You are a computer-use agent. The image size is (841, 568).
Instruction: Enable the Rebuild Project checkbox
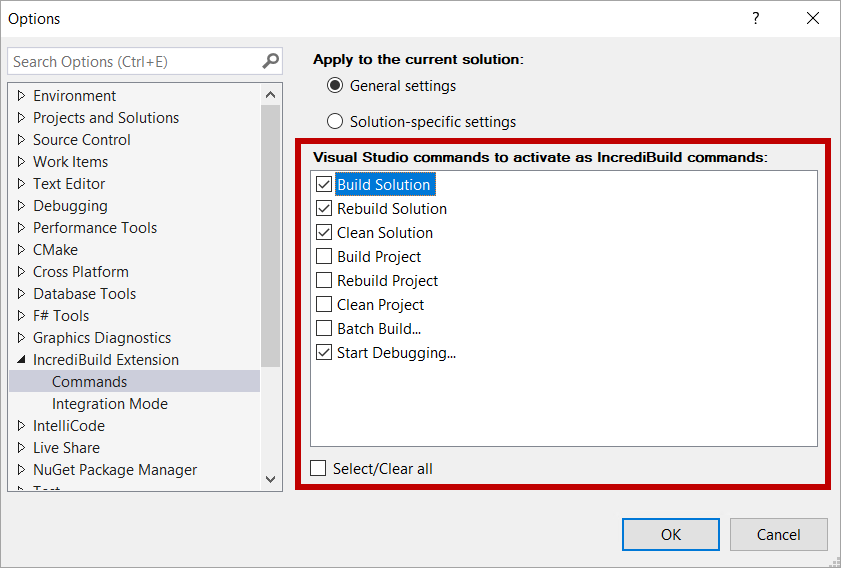323,281
